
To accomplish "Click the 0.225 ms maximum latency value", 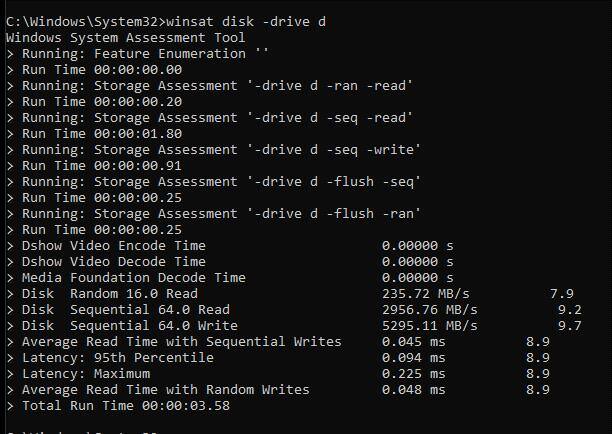I will pos(413,374).
